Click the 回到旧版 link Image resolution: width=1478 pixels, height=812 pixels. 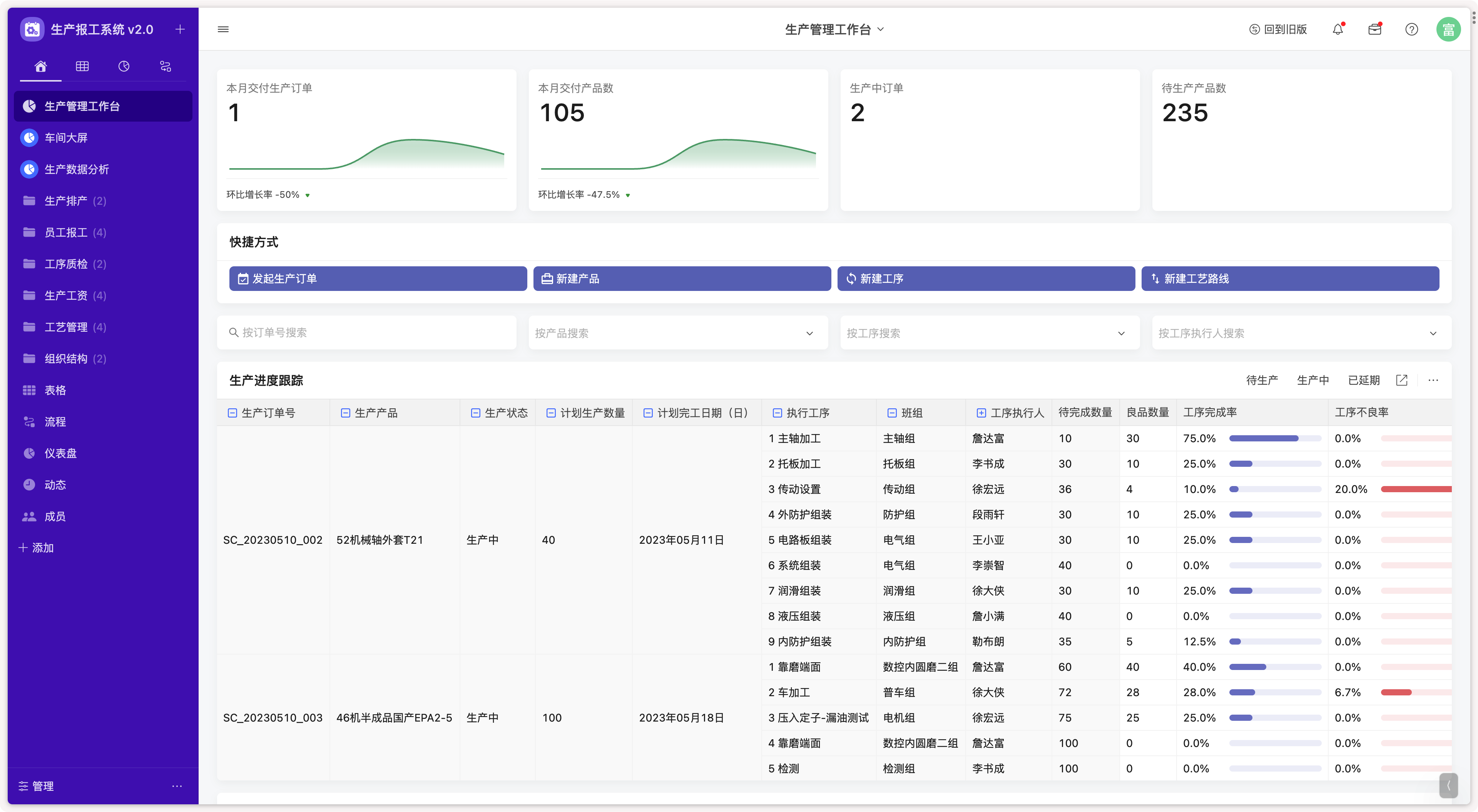(1278, 29)
